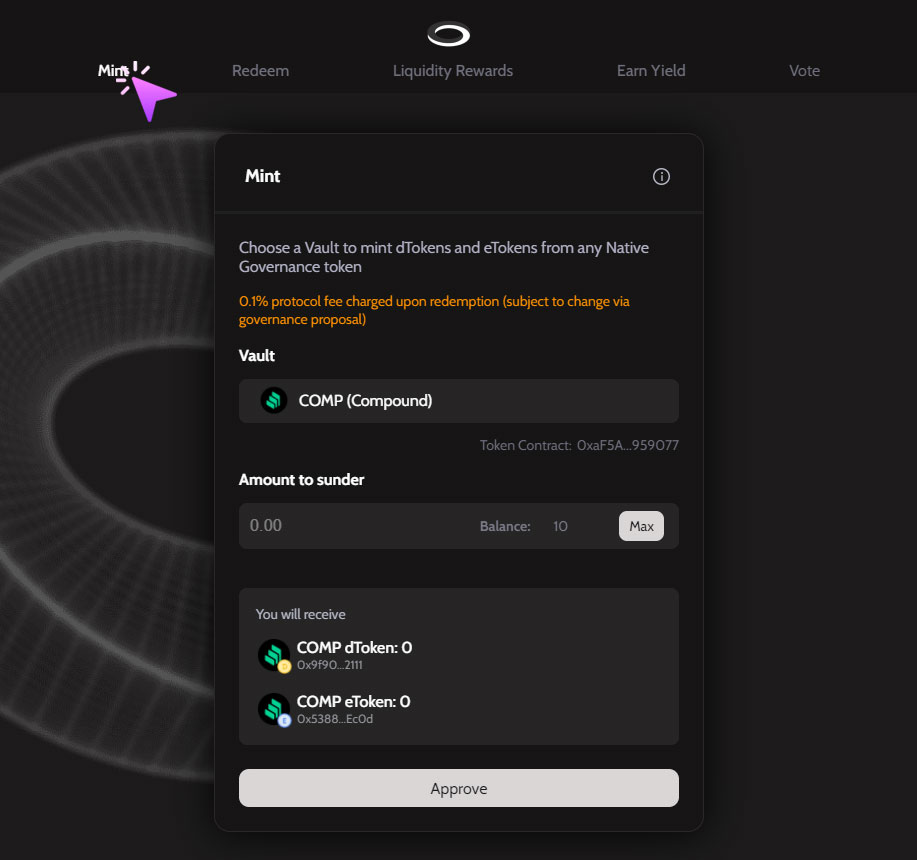Select the Earn Yield tab
Image resolution: width=917 pixels, height=860 pixels.
click(x=651, y=71)
